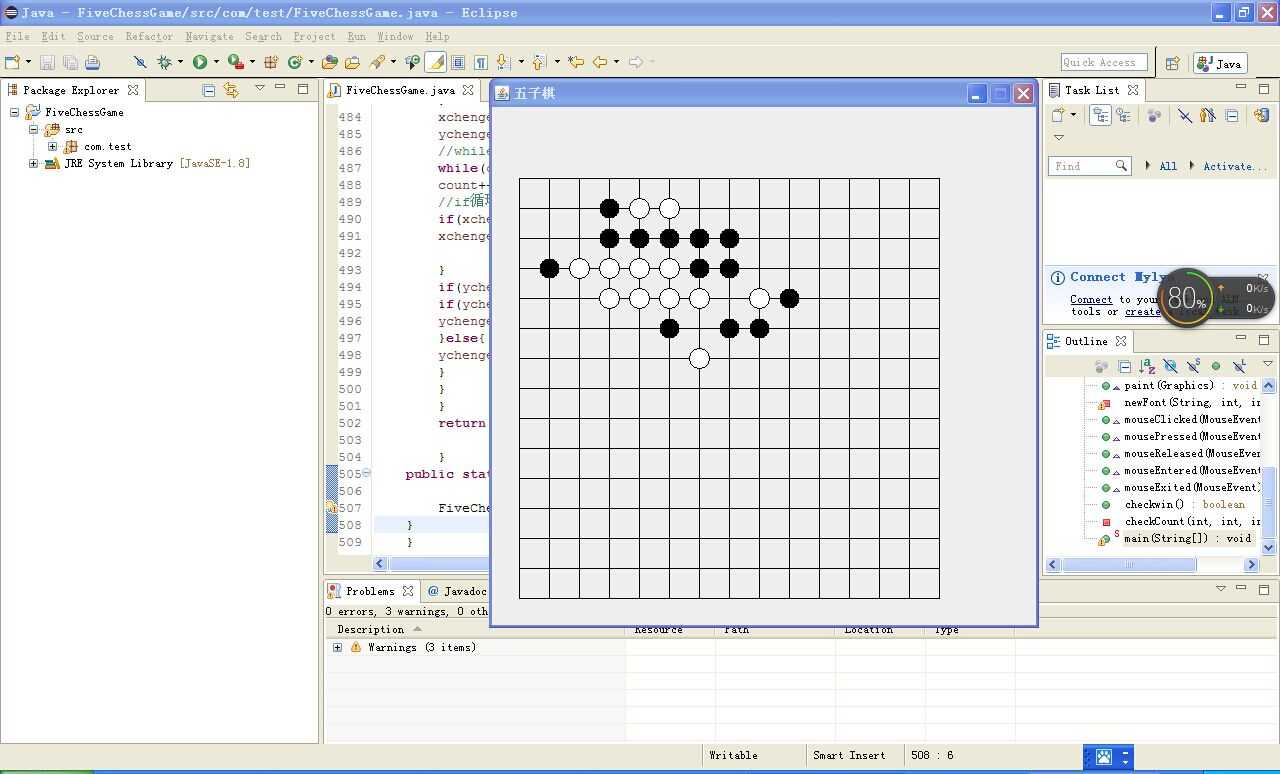This screenshot has height=774, width=1280.
Task: Click the New Java Class icon
Action: click(295, 62)
